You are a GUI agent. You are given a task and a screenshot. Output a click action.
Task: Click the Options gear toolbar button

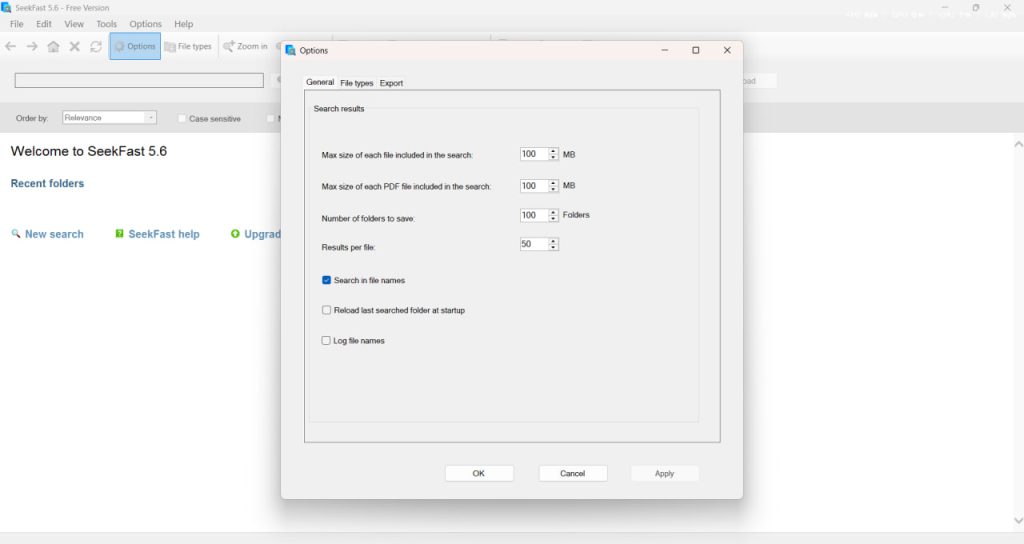point(135,46)
